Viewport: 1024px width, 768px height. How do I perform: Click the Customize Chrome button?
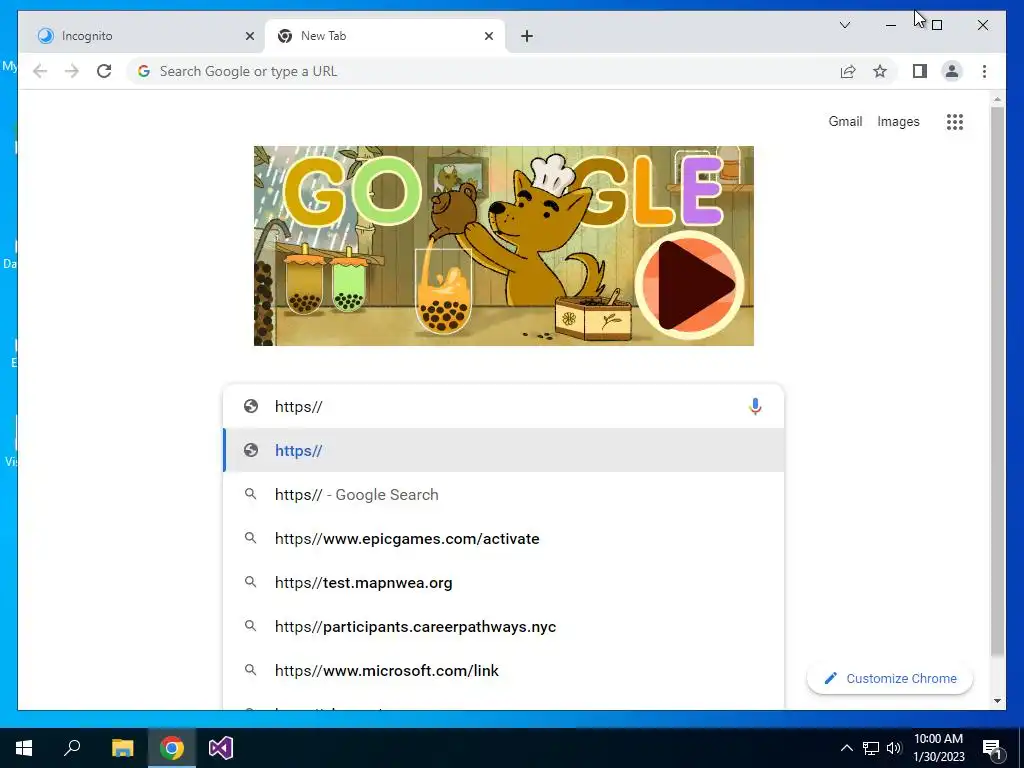[889, 679]
